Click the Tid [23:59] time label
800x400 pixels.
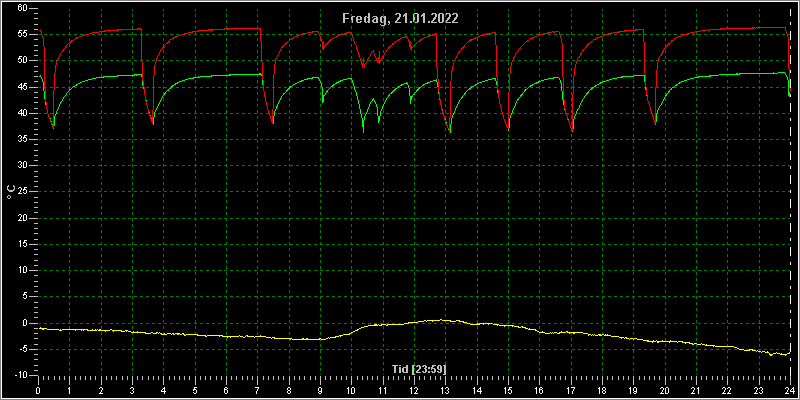click(x=415, y=368)
